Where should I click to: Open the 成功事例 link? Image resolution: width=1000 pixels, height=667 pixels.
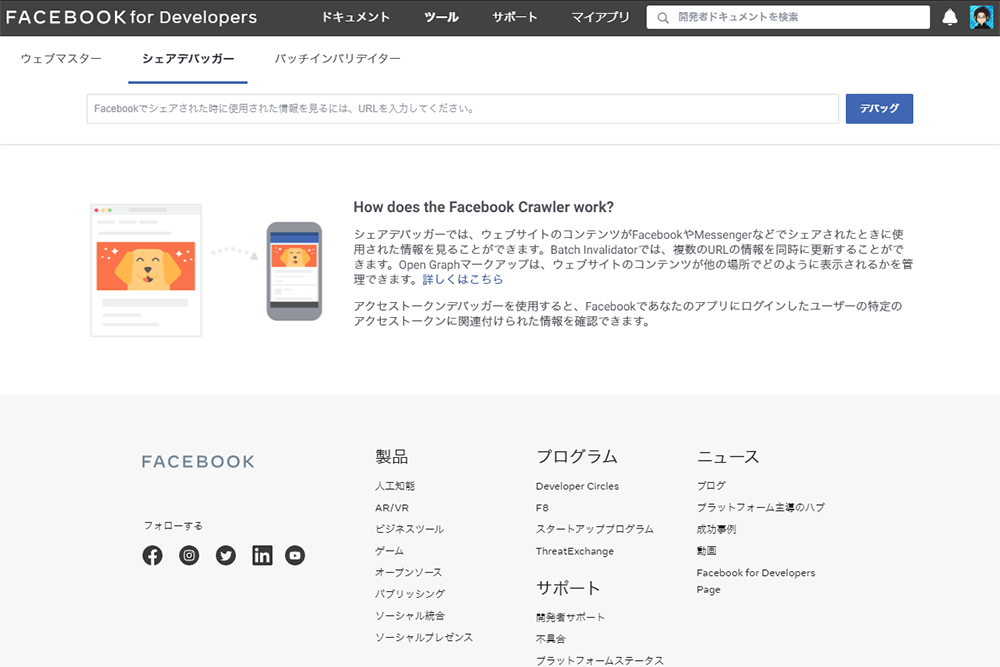(716, 529)
